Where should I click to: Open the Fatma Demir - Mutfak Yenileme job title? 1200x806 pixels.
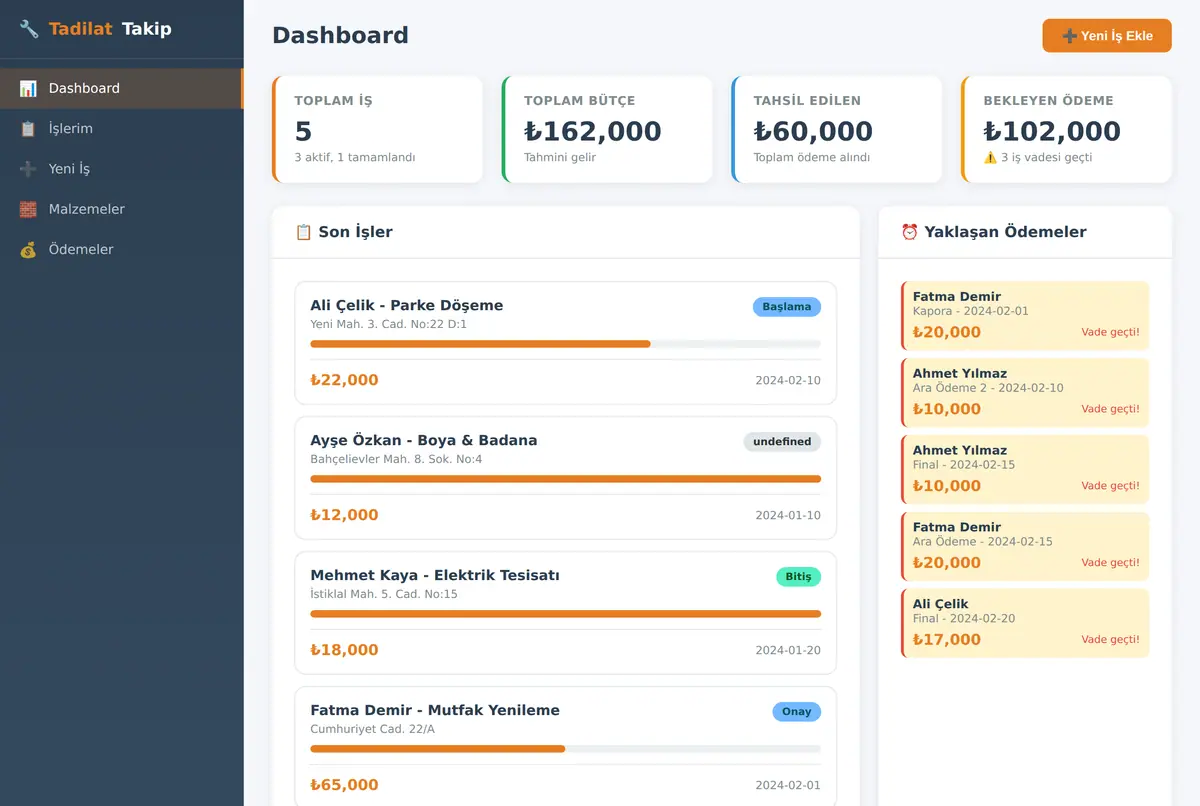[x=435, y=710]
